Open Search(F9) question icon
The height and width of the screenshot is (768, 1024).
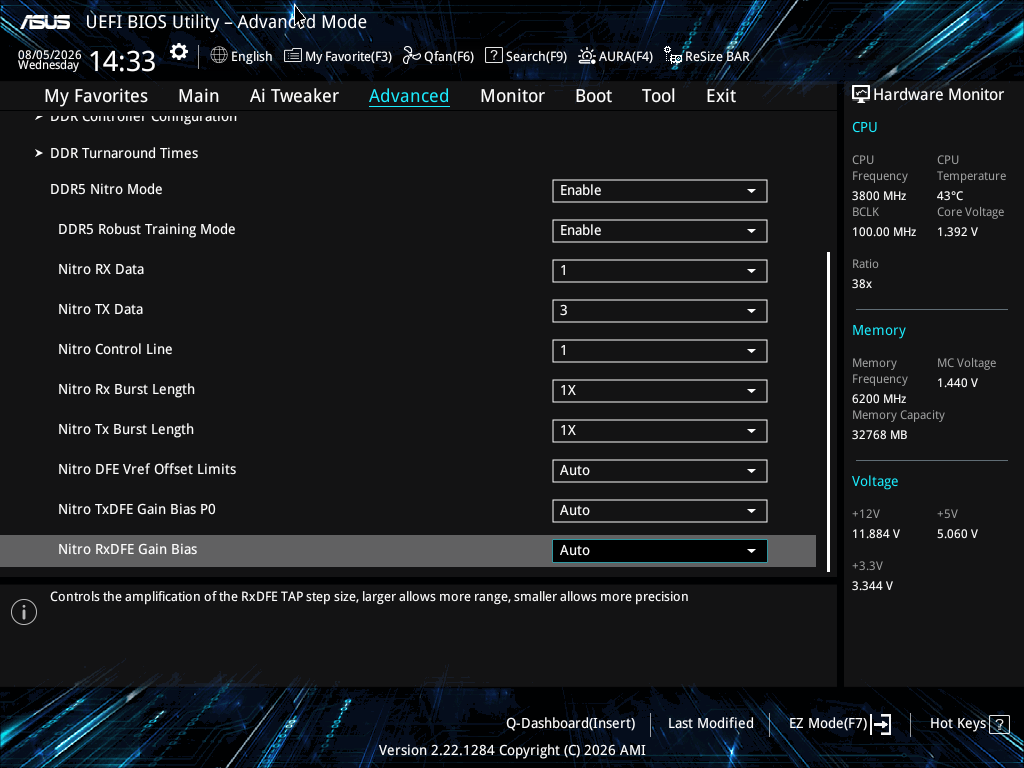coord(494,56)
